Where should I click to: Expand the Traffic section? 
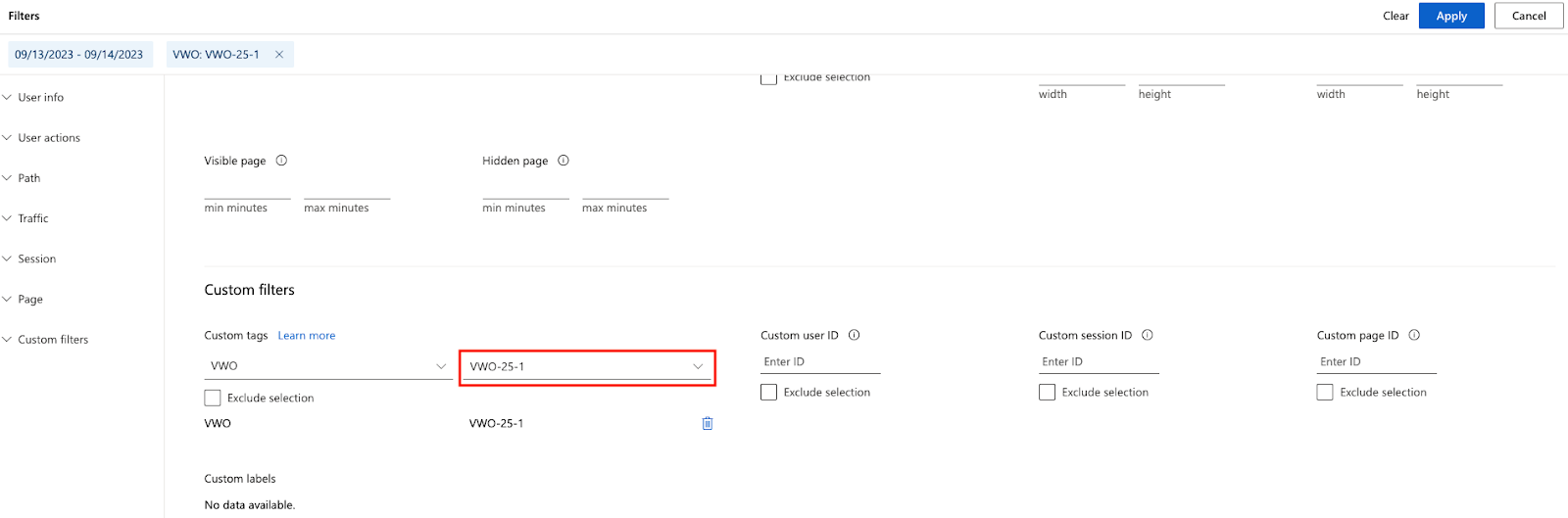25,218
